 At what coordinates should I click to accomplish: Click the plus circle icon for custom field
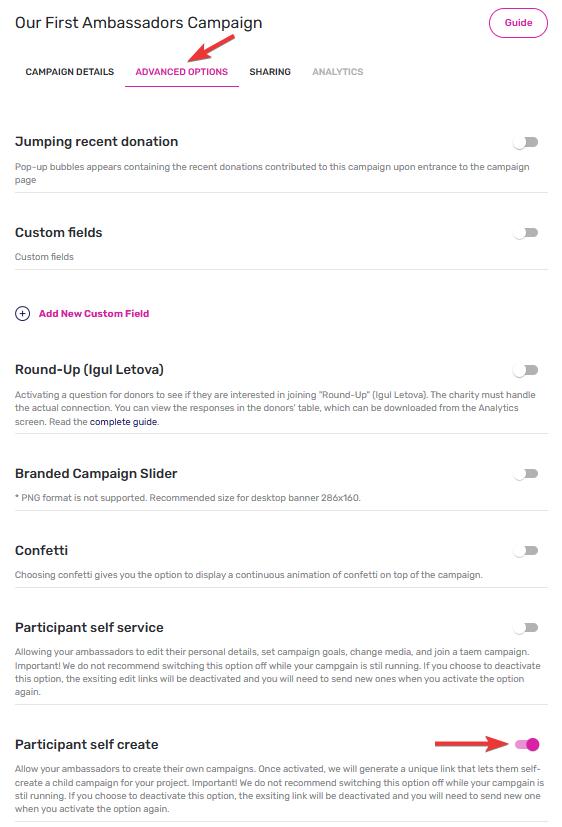pos(22,314)
